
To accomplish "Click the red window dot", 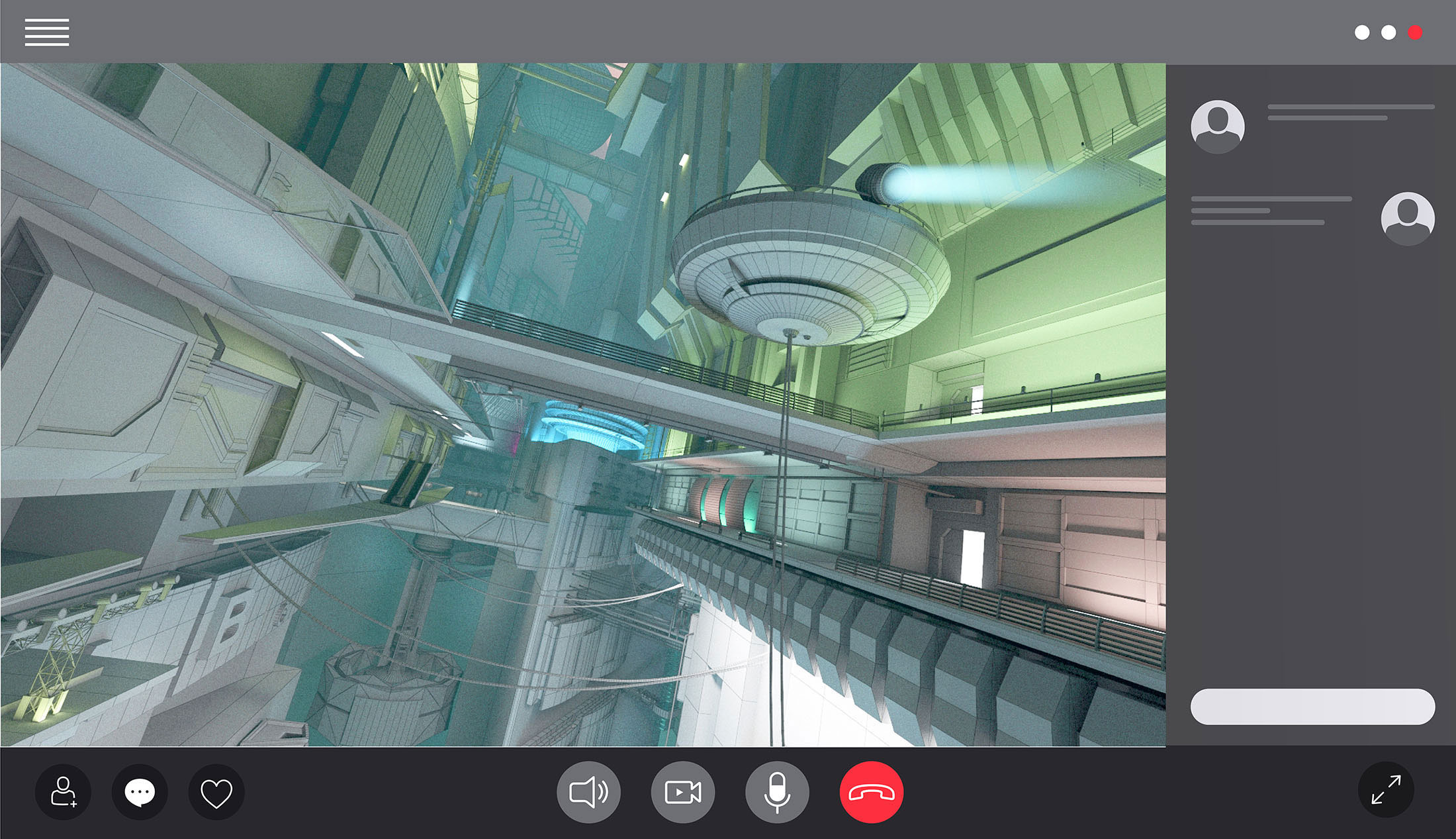I will [x=1415, y=32].
